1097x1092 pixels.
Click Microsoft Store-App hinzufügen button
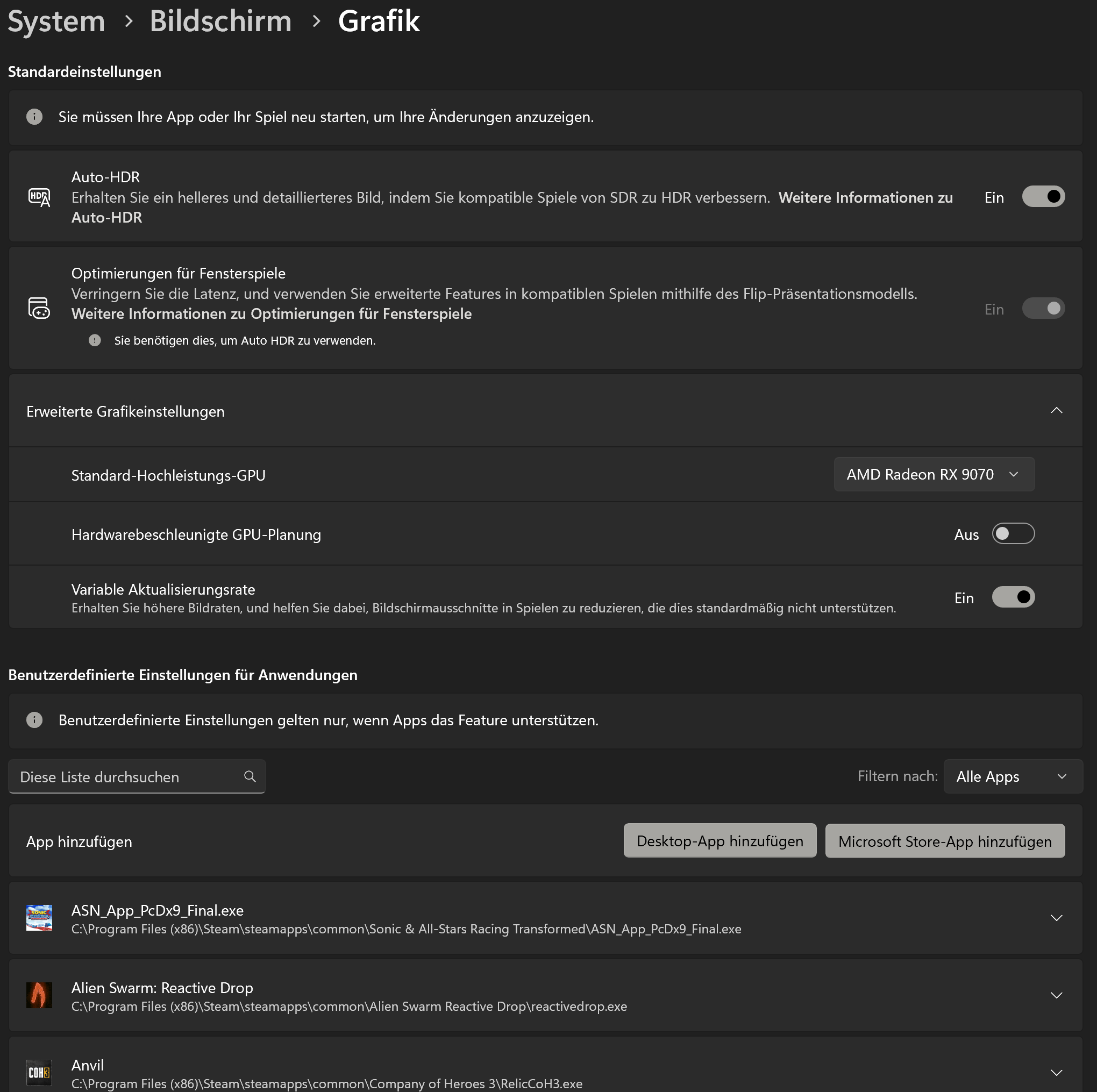coord(945,841)
